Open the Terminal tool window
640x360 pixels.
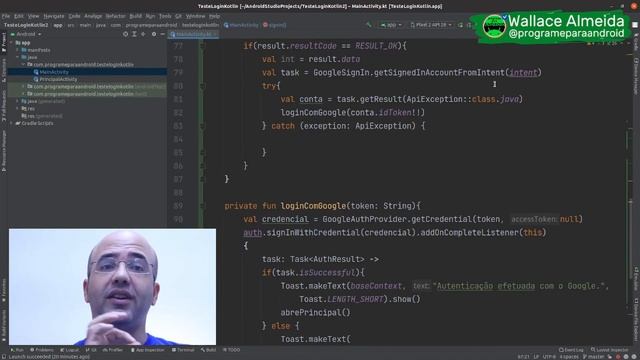183,350
